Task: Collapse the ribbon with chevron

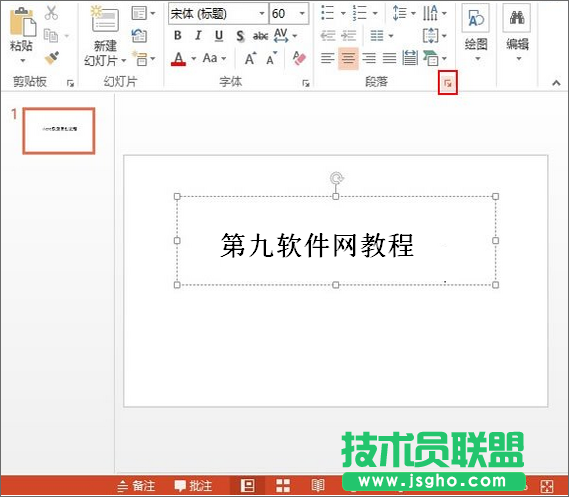Action: click(556, 83)
